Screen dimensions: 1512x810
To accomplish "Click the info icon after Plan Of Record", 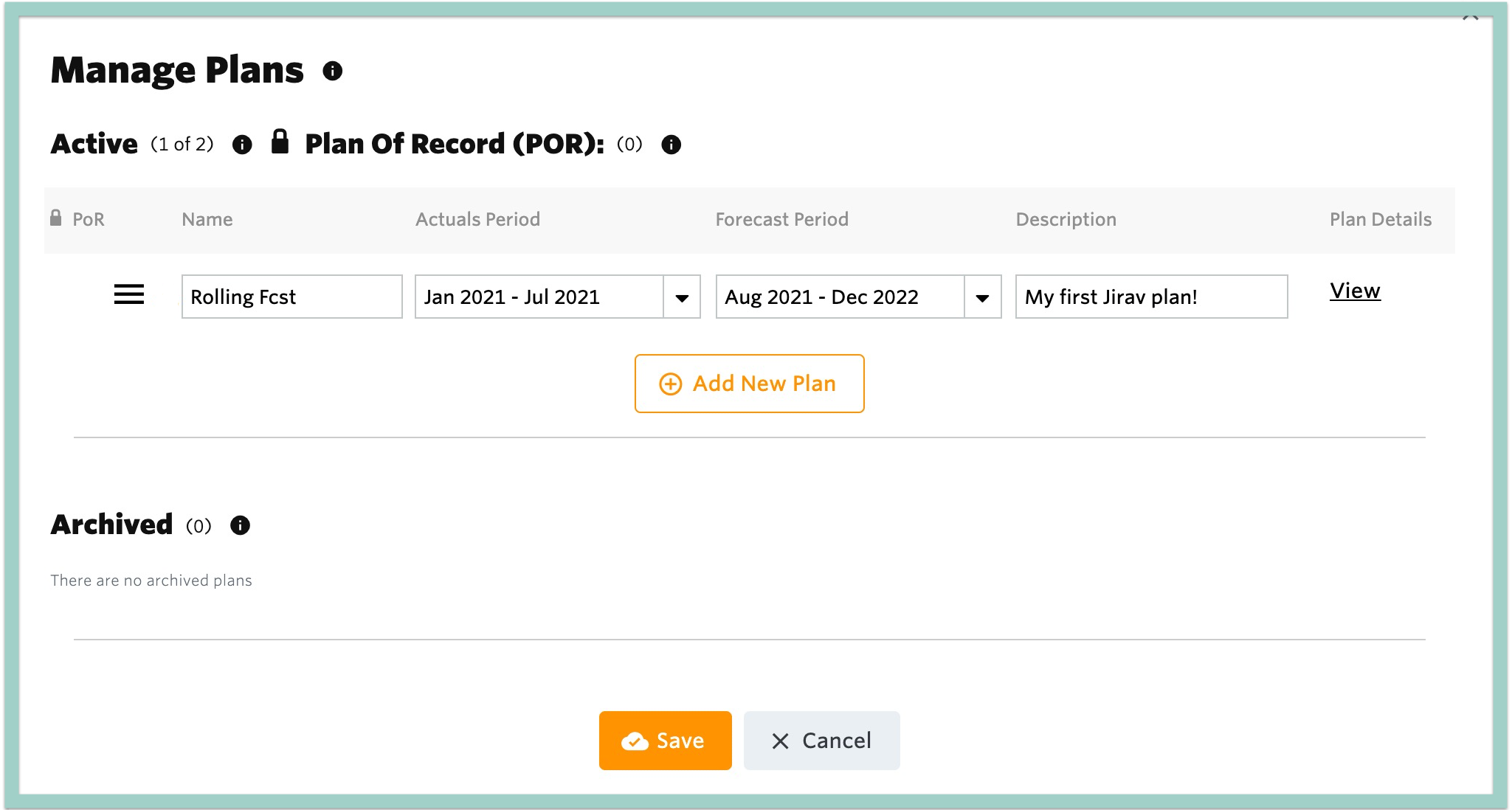I will point(671,145).
